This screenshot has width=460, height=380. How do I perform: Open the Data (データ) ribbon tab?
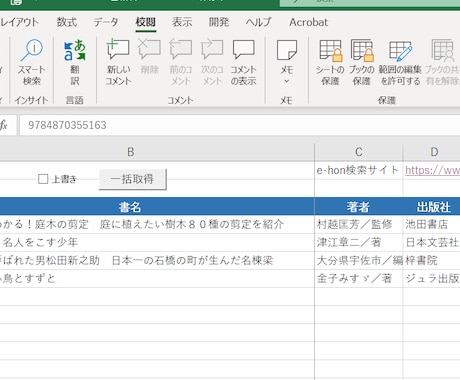(106, 22)
